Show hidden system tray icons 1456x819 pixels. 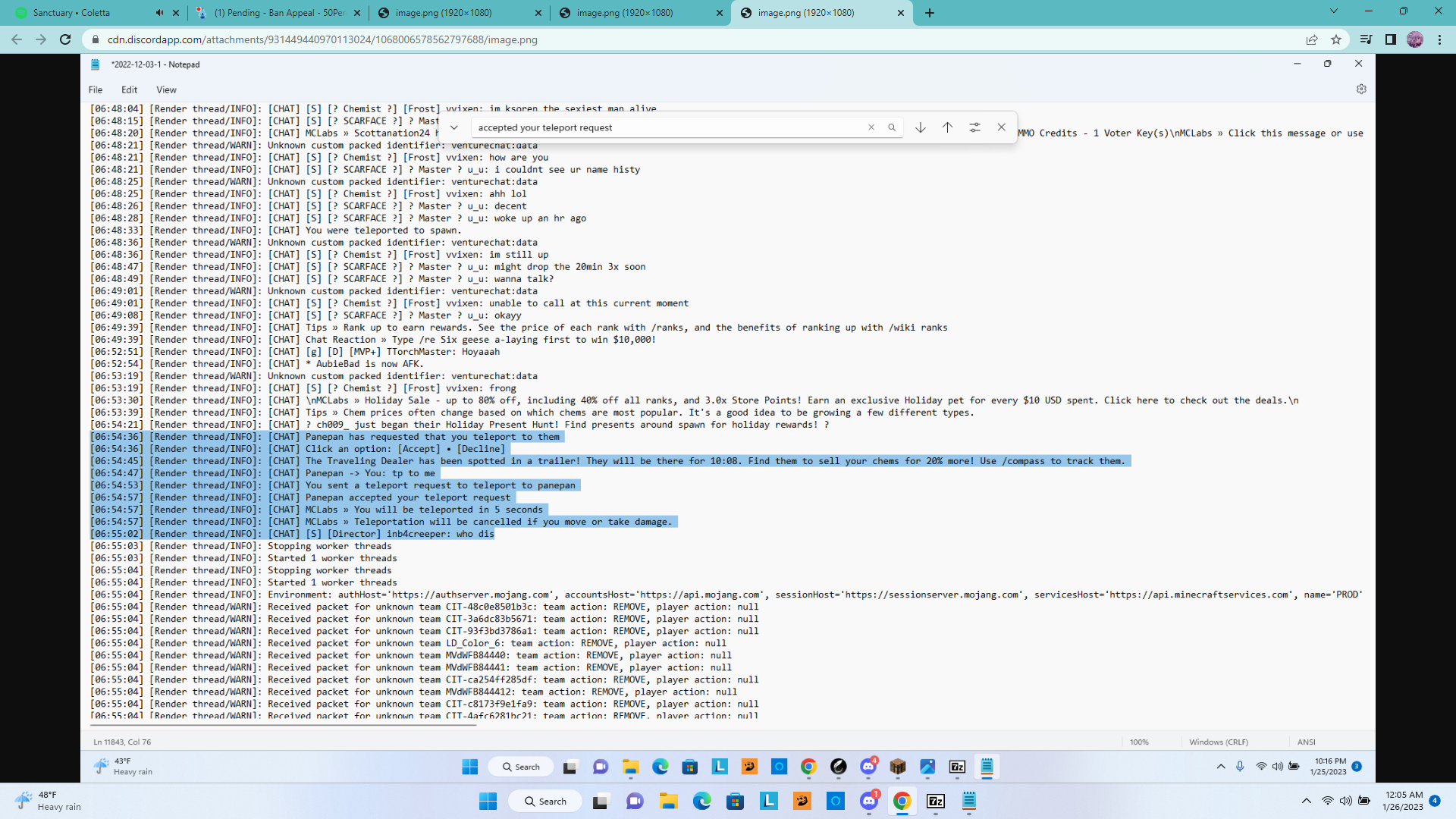click(1306, 801)
